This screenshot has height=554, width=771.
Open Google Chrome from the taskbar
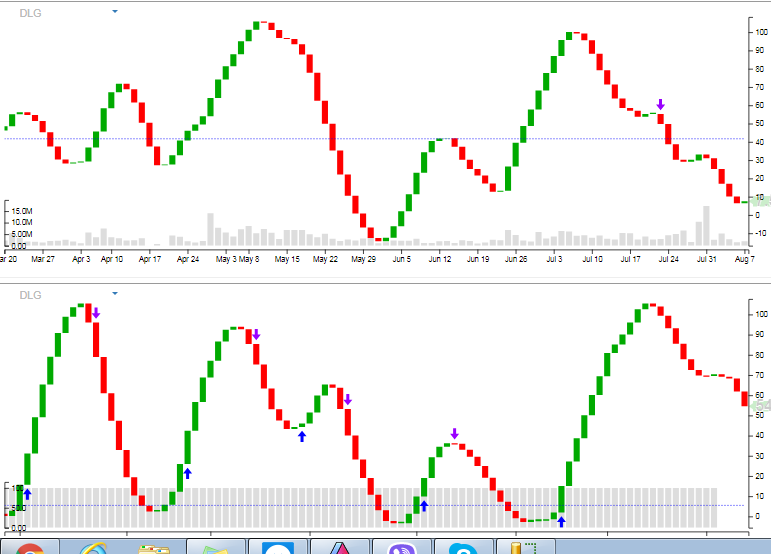(x=30, y=547)
